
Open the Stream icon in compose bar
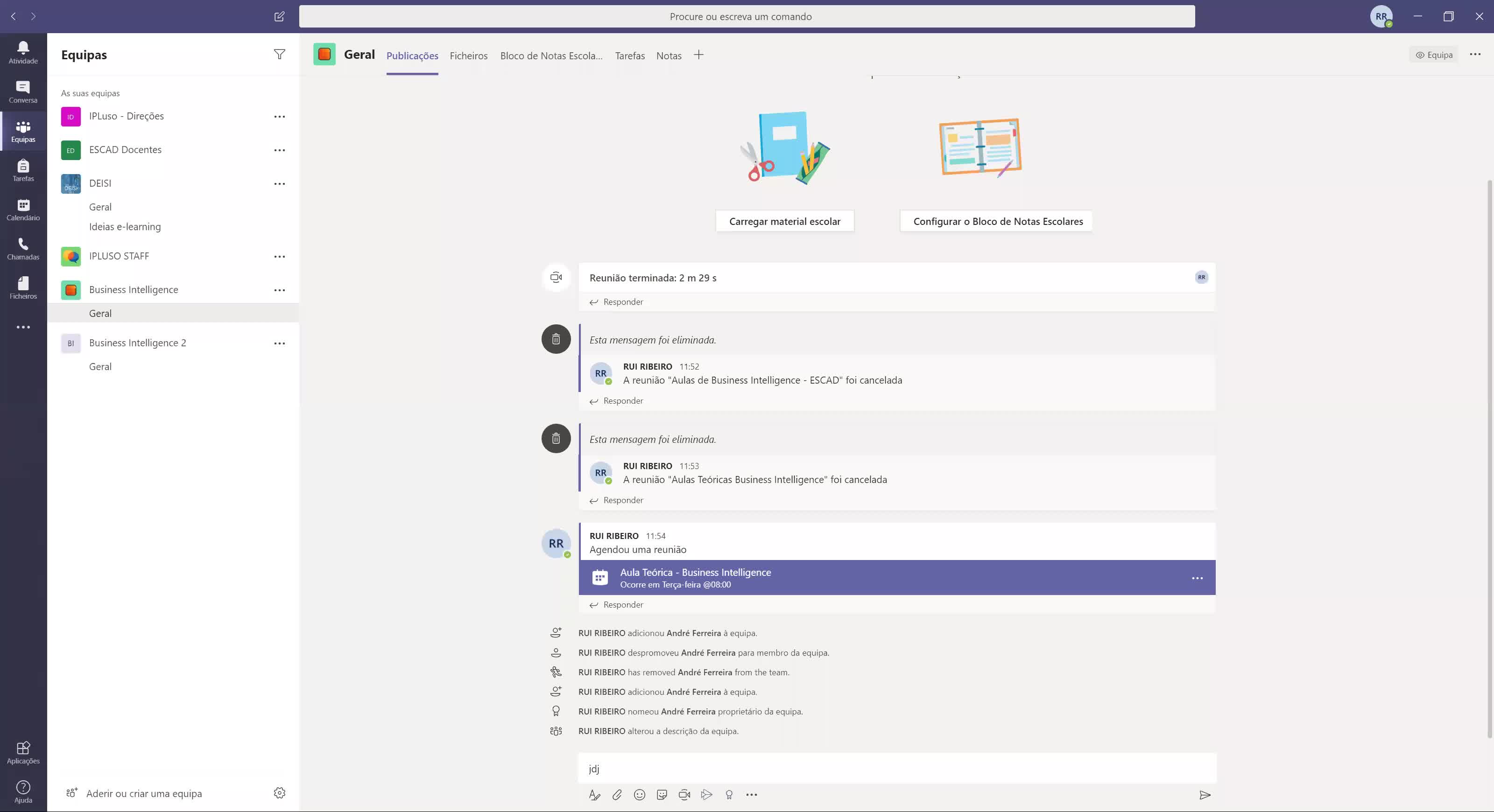(706, 795)
